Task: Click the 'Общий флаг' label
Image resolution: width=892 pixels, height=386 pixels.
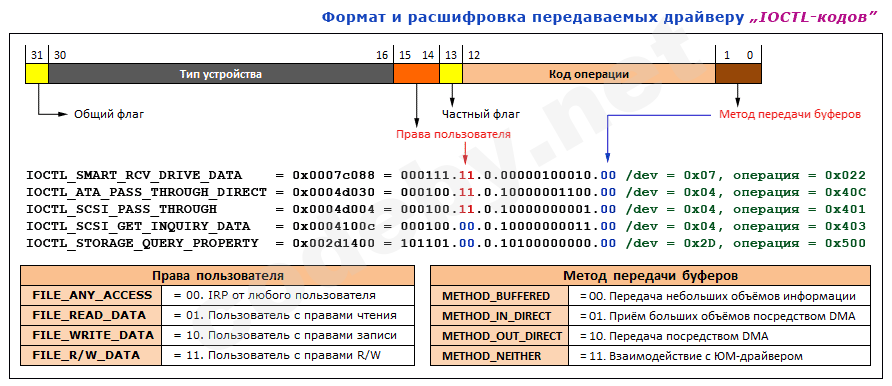Action: (x=109, y=114)
